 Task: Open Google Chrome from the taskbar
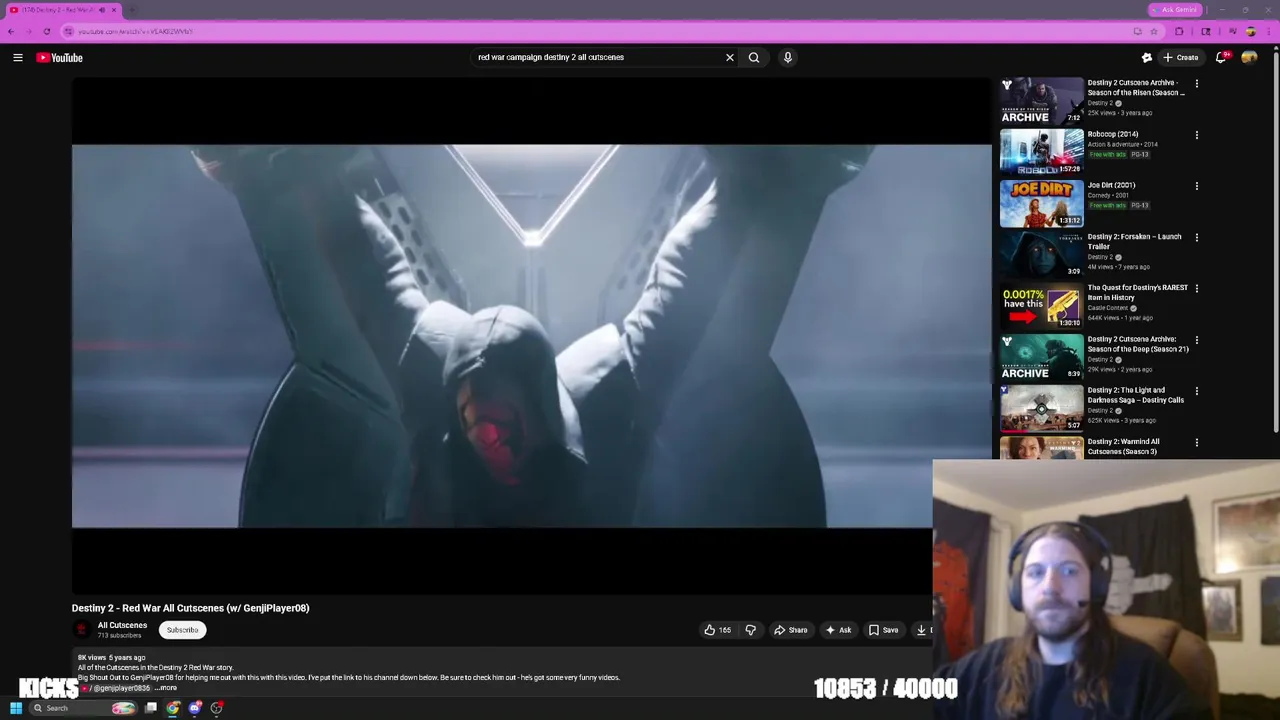pyautogui.click(x=173, y=708)
